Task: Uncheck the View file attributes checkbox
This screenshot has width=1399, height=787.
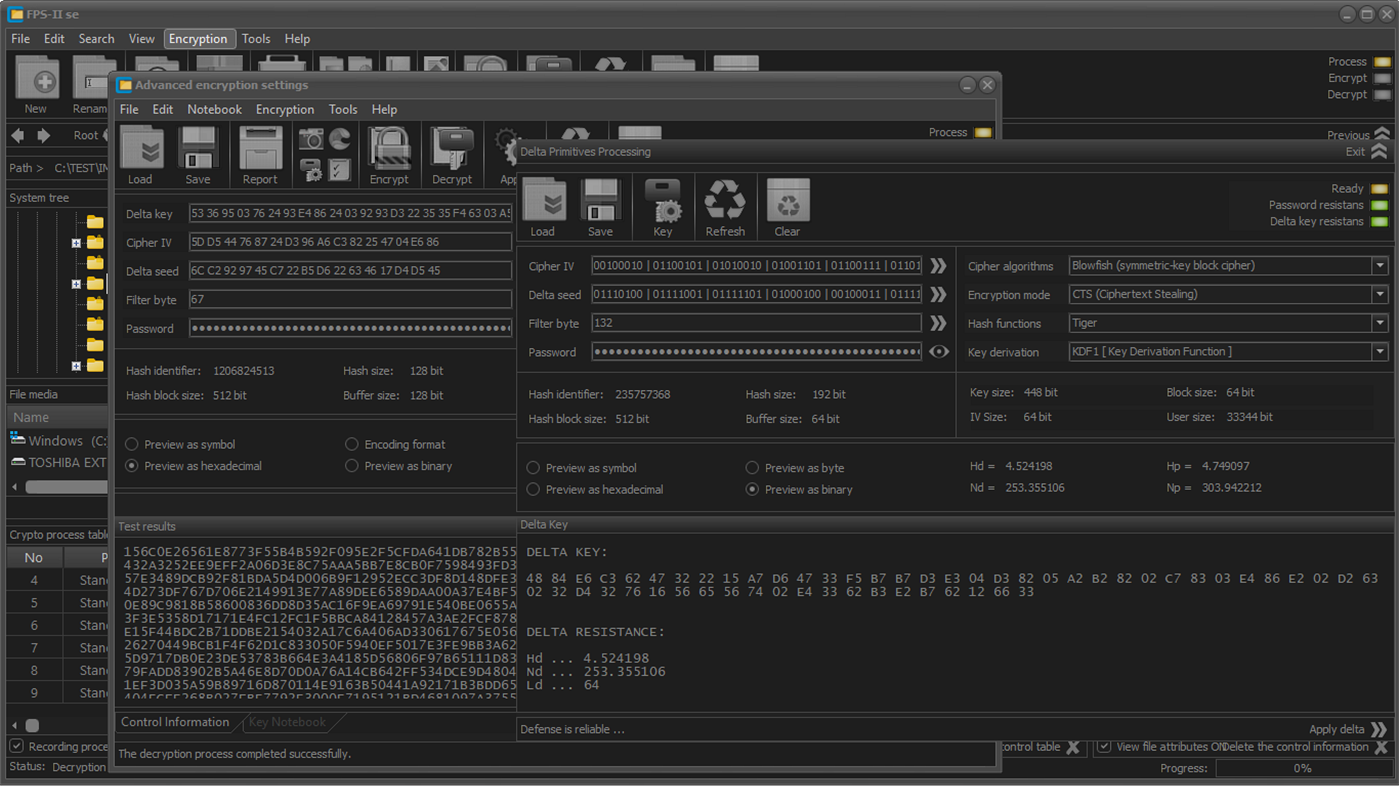Action: (x=1104, y=747)
